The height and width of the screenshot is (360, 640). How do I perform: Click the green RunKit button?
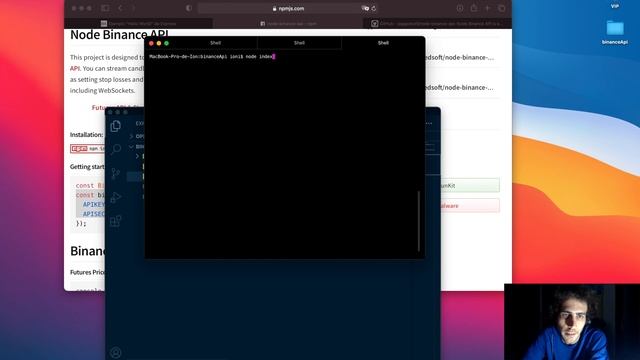point(462,185)
